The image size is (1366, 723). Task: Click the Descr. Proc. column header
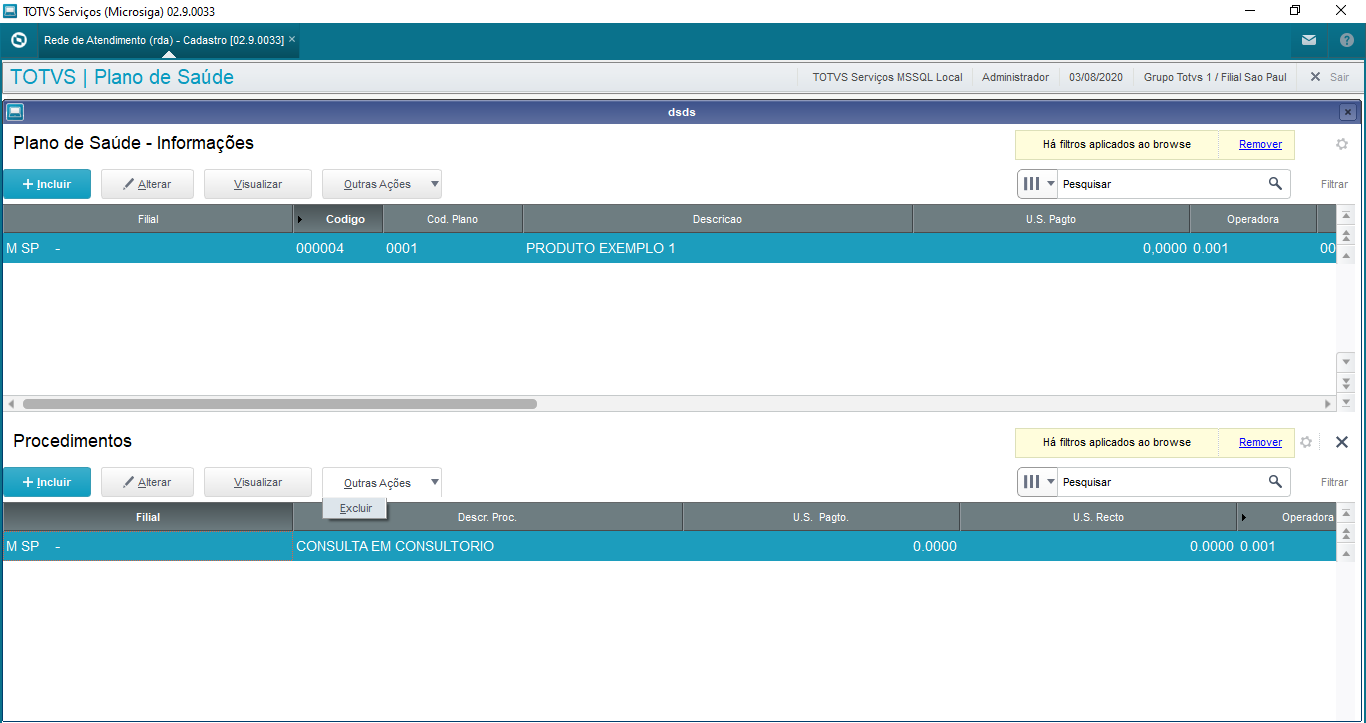tap(488, 517)
